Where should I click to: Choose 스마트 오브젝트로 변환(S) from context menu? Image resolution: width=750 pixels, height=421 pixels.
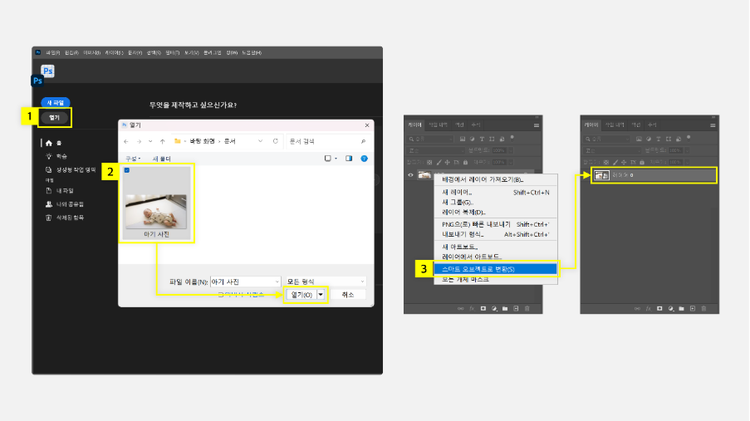click(x=496, y=269)
